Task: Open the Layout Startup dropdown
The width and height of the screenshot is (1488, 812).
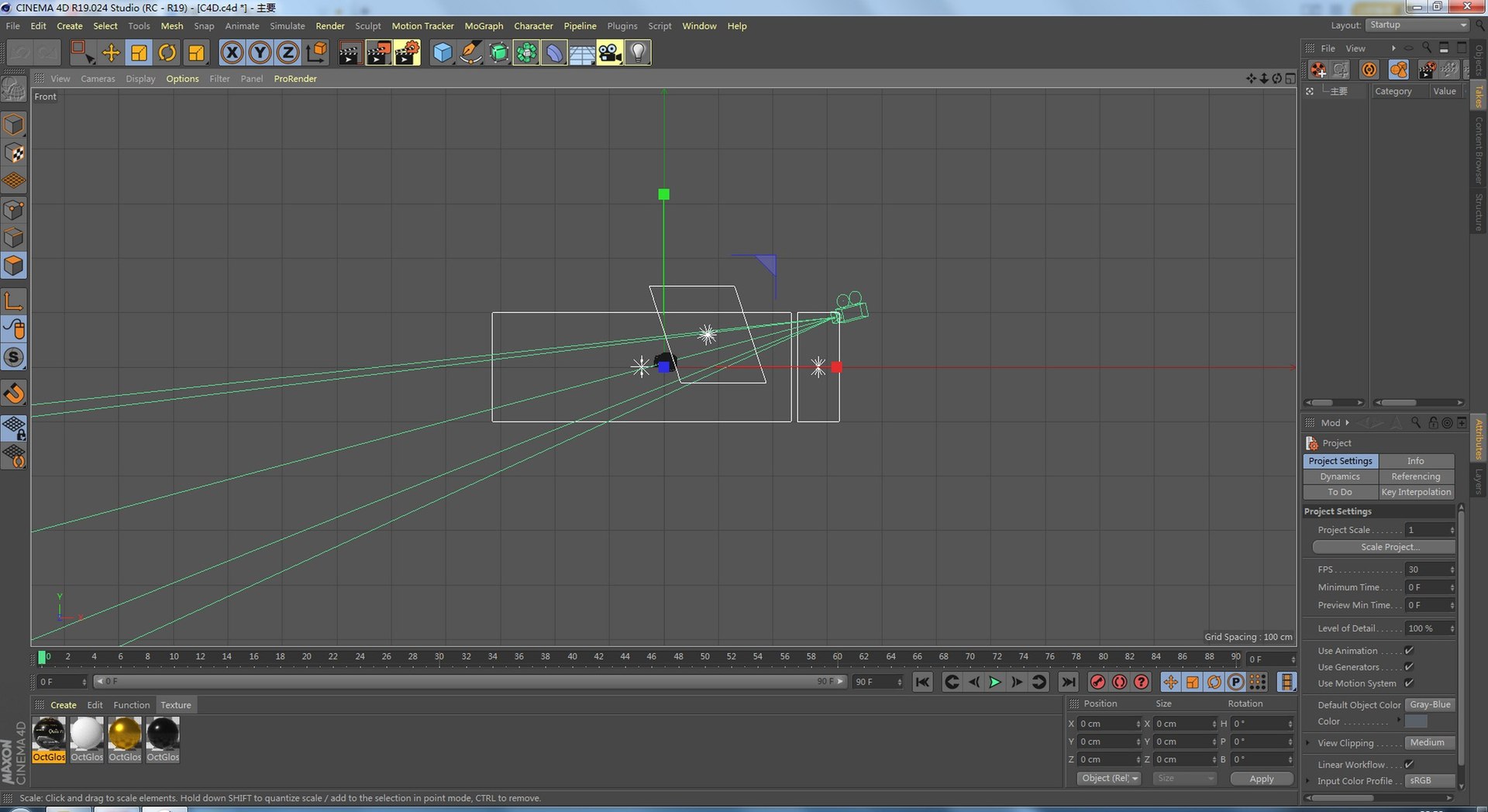Action: (x=1417, y=26)
